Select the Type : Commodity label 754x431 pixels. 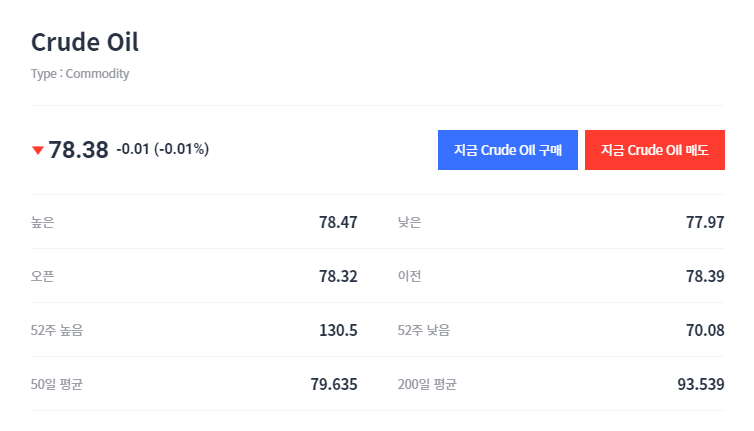pos(80,73)
